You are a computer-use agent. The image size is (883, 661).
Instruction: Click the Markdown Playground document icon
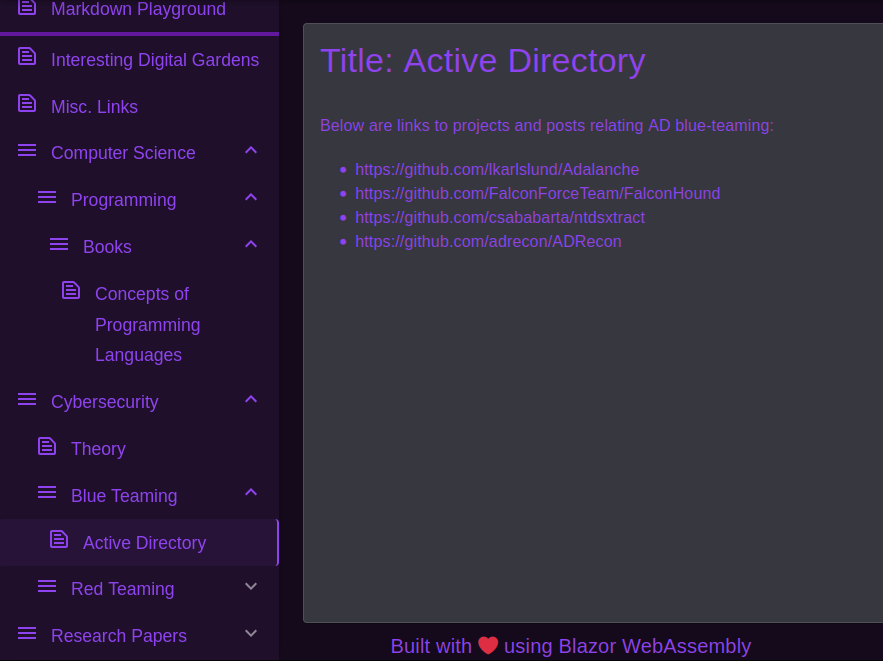[x=27, y=7]
